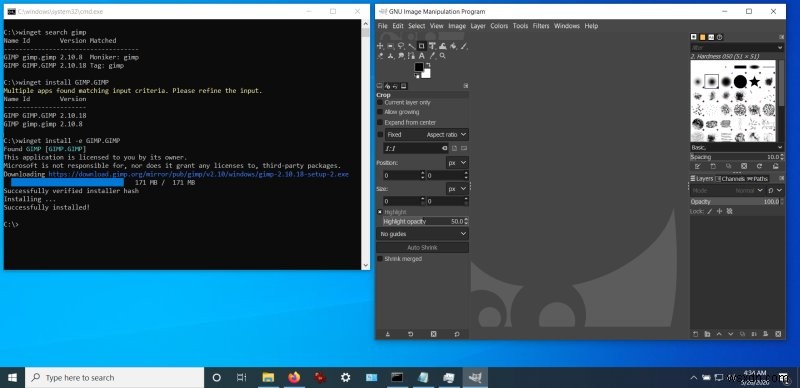The height and width of the screenshot is (388, 800).
Task: Select the Free Select lasso tool
Action: click(x=401, y=46)
